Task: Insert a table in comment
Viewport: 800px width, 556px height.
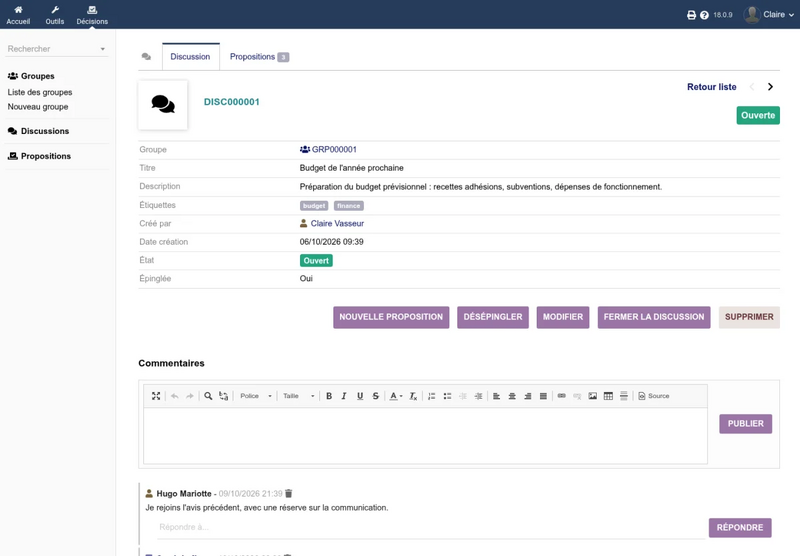Action: [x=608, y=396]
